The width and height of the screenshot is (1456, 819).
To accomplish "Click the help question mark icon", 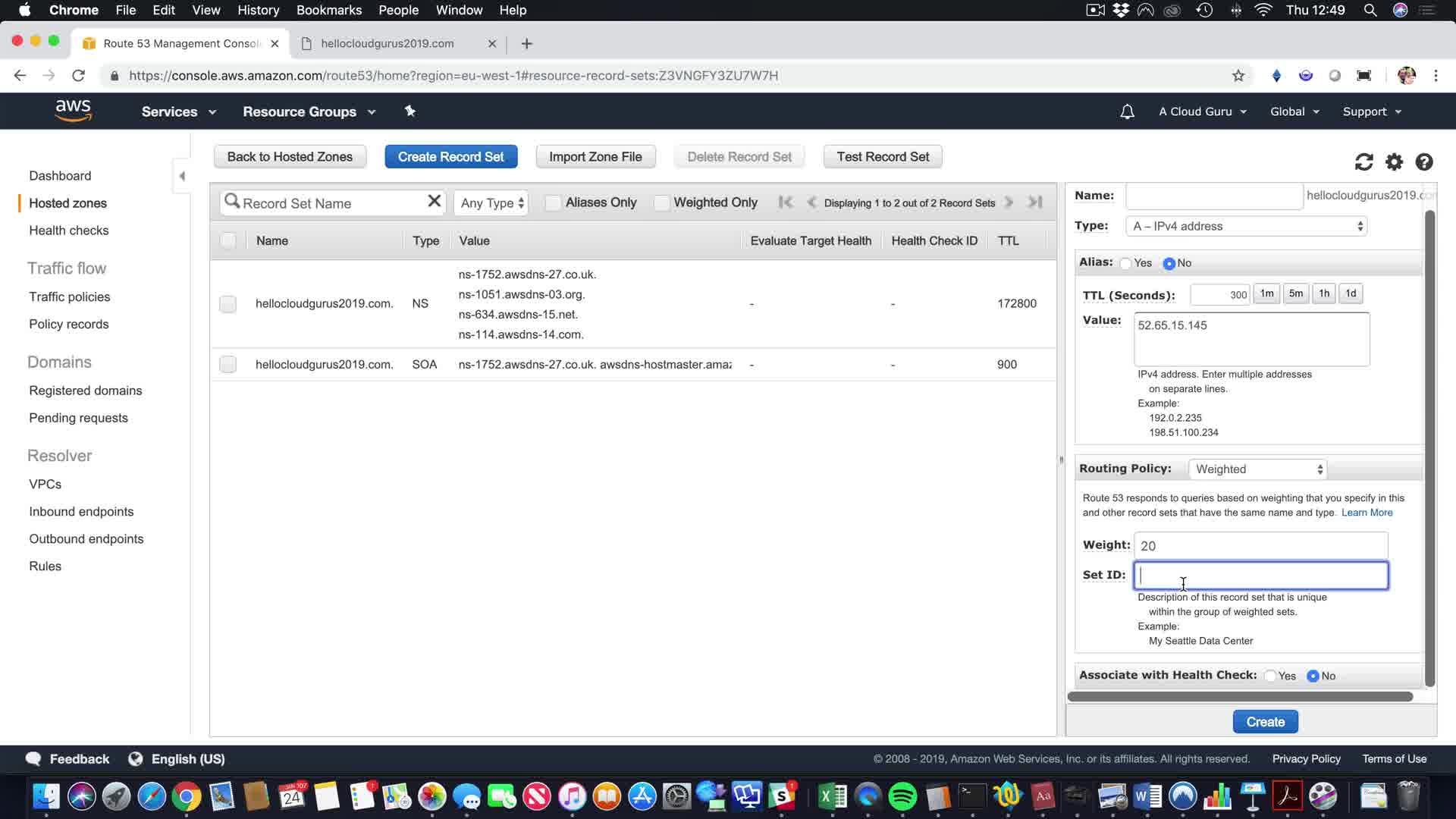I will (x=1424, y=162).
